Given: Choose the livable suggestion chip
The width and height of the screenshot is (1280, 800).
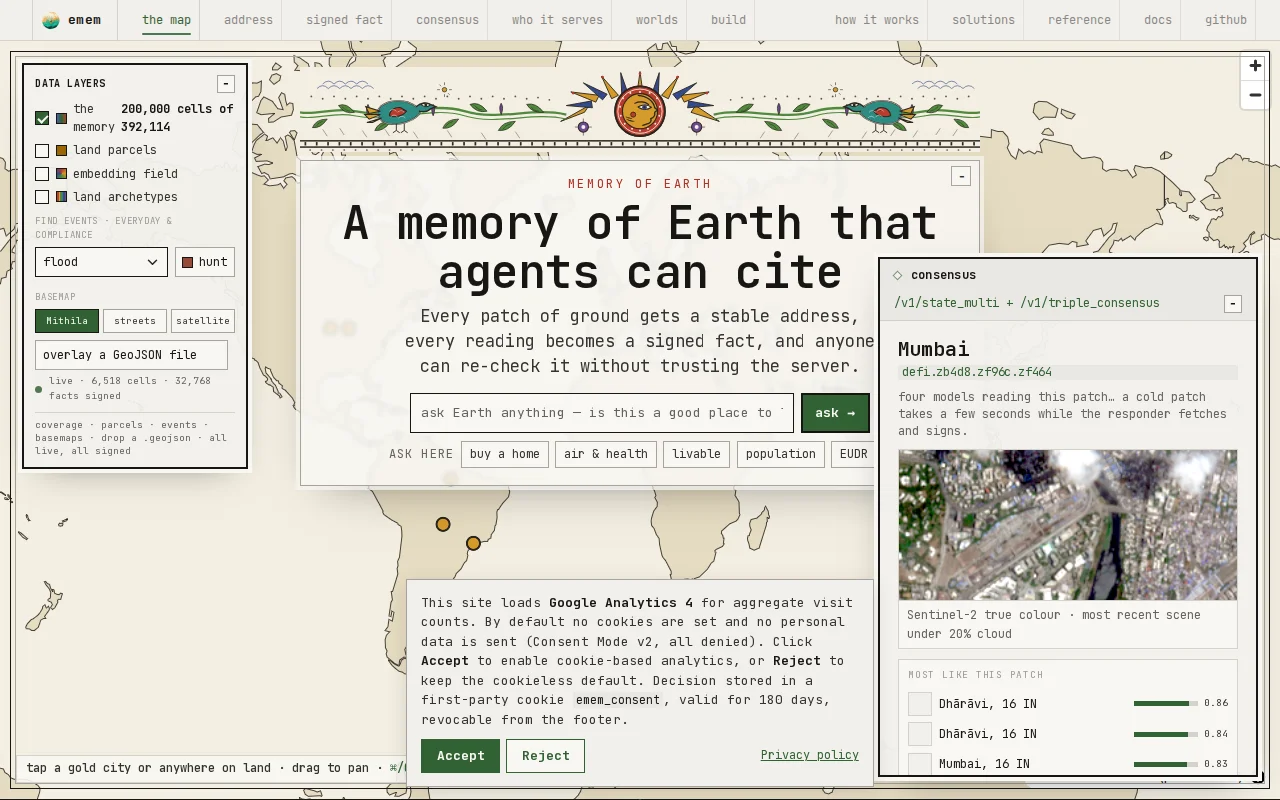Looking at the screenshot, I should (697, 454).
